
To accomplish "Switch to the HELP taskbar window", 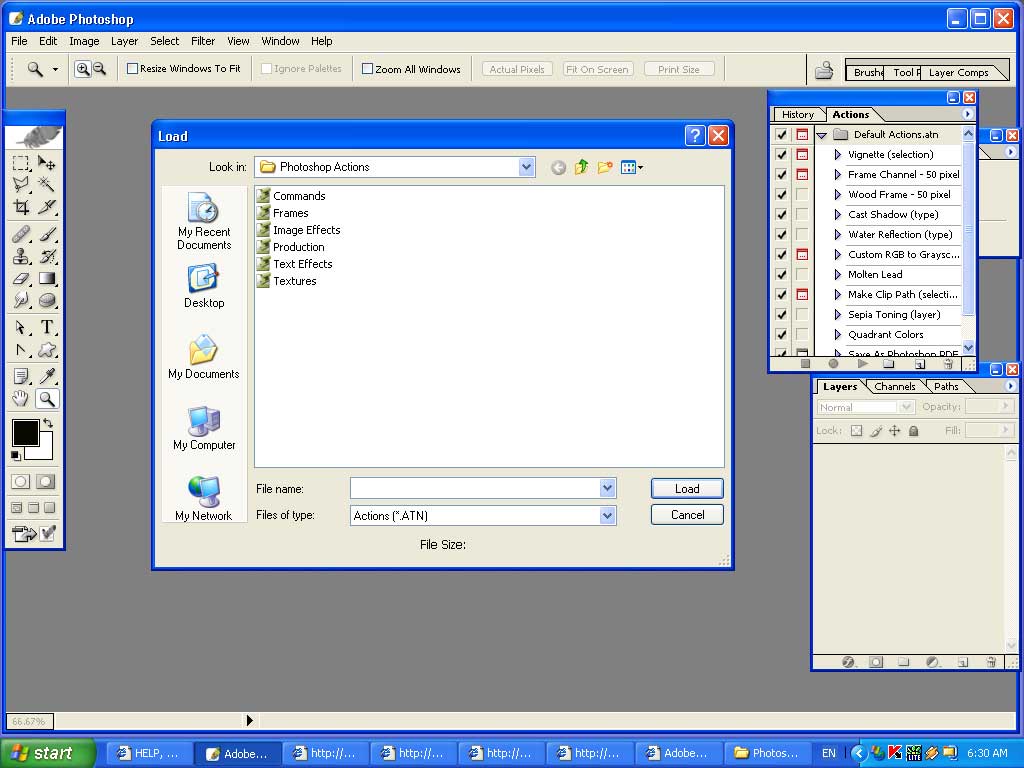I will pos(149,753).
